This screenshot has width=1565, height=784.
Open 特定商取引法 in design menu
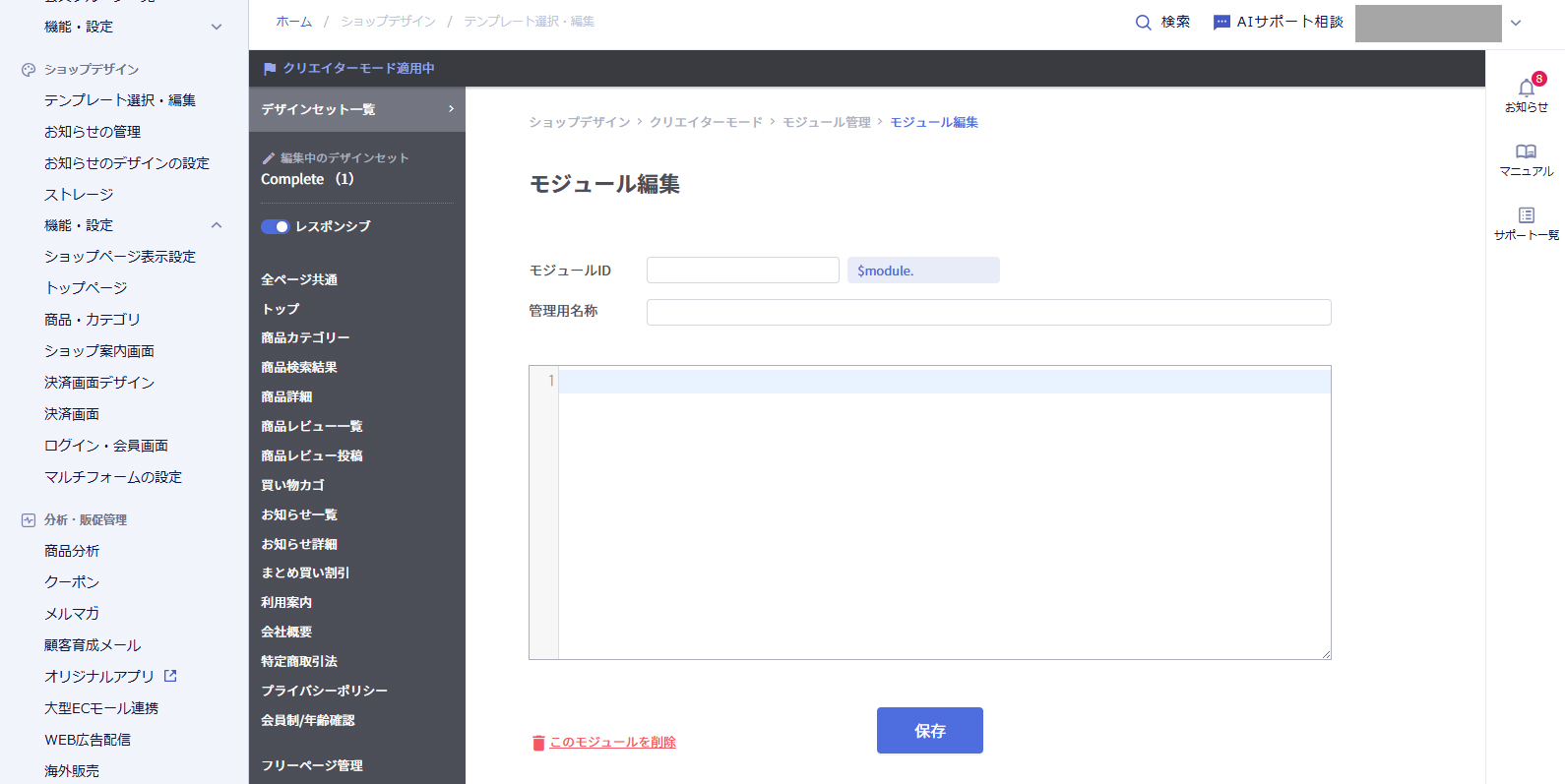(x=299, y=661)
